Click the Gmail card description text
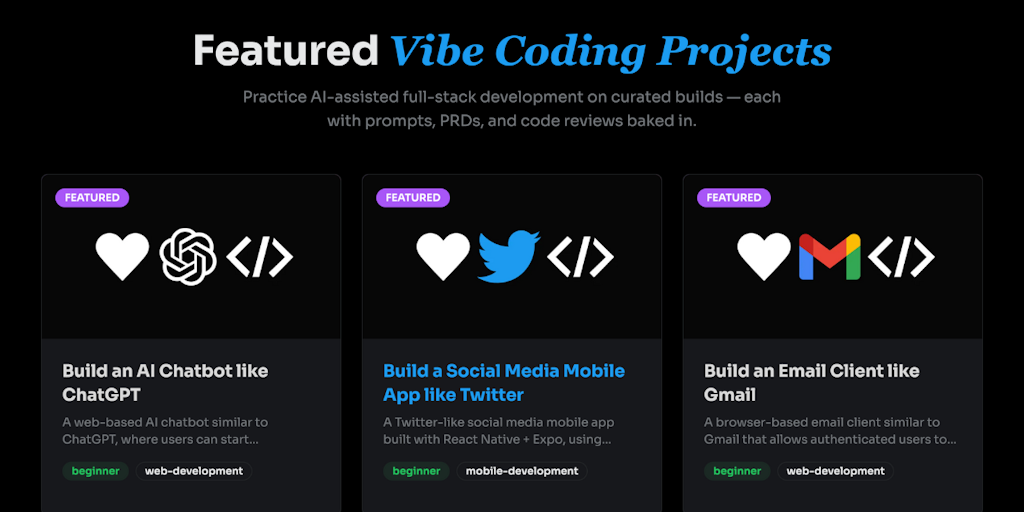 tap(830, 430)
